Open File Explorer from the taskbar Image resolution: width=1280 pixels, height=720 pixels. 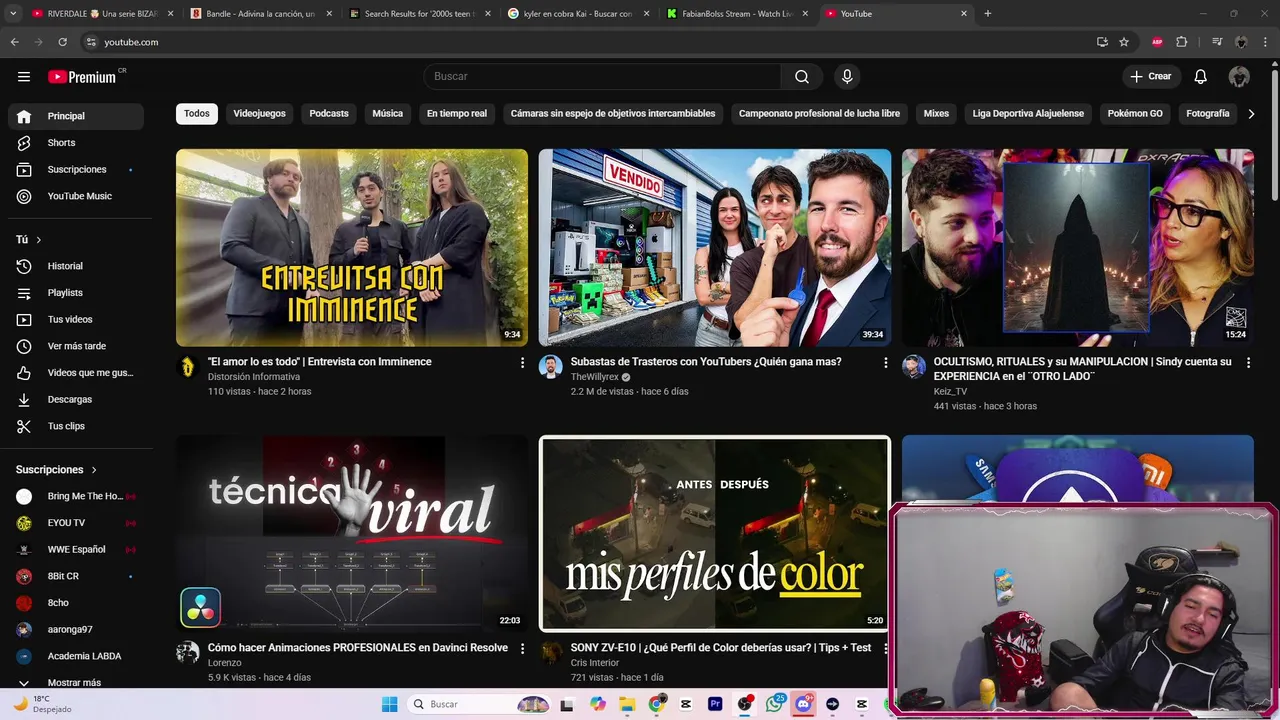tap(627, 704)
